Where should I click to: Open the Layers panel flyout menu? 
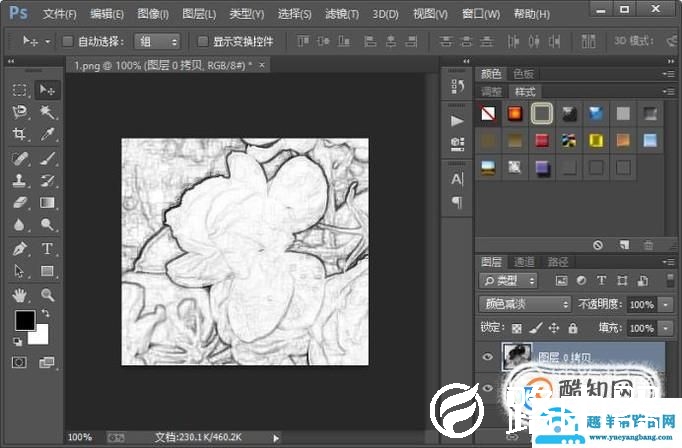tap(668, 262)
